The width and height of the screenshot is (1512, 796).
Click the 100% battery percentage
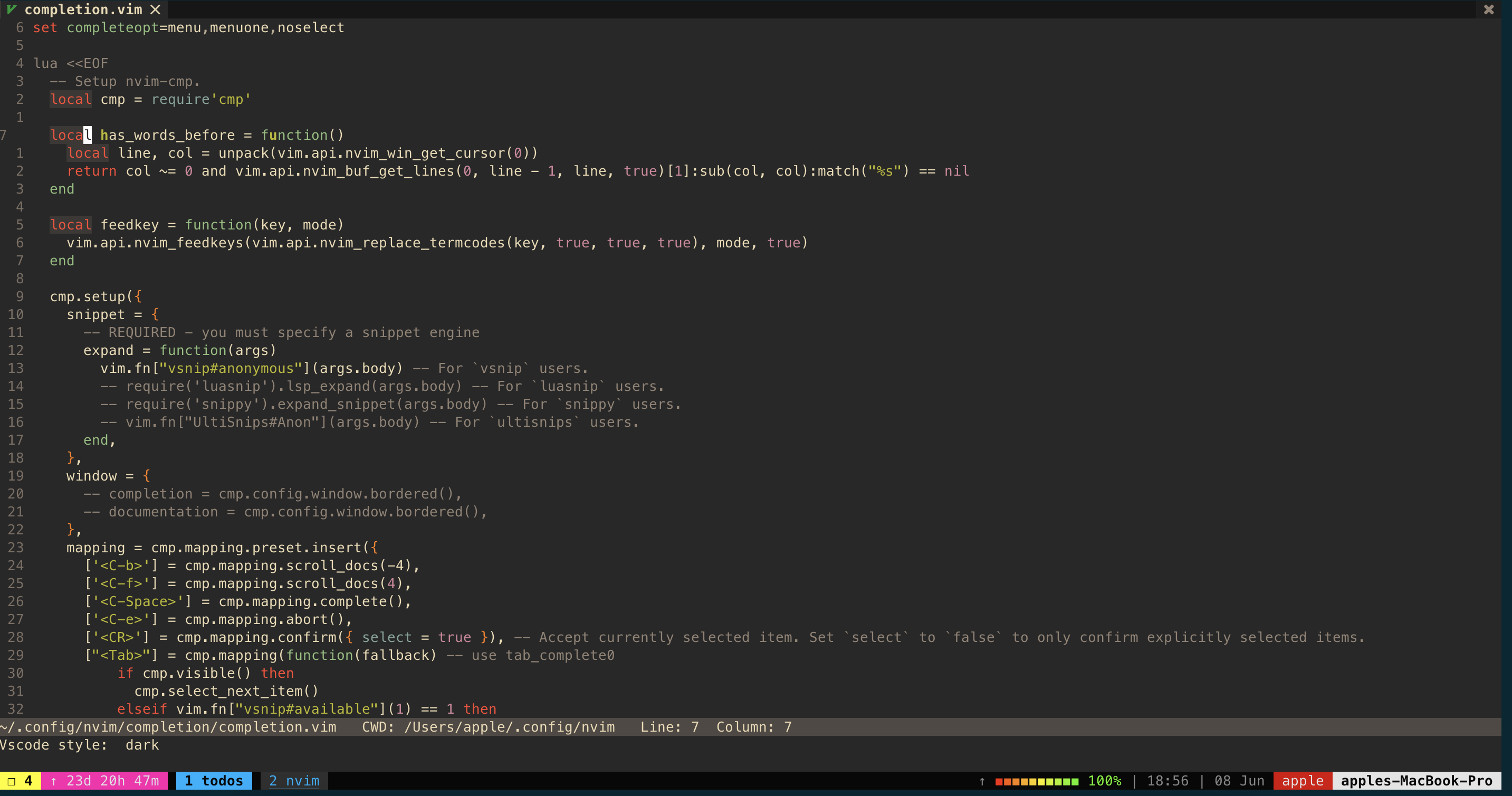[1104, 781]
